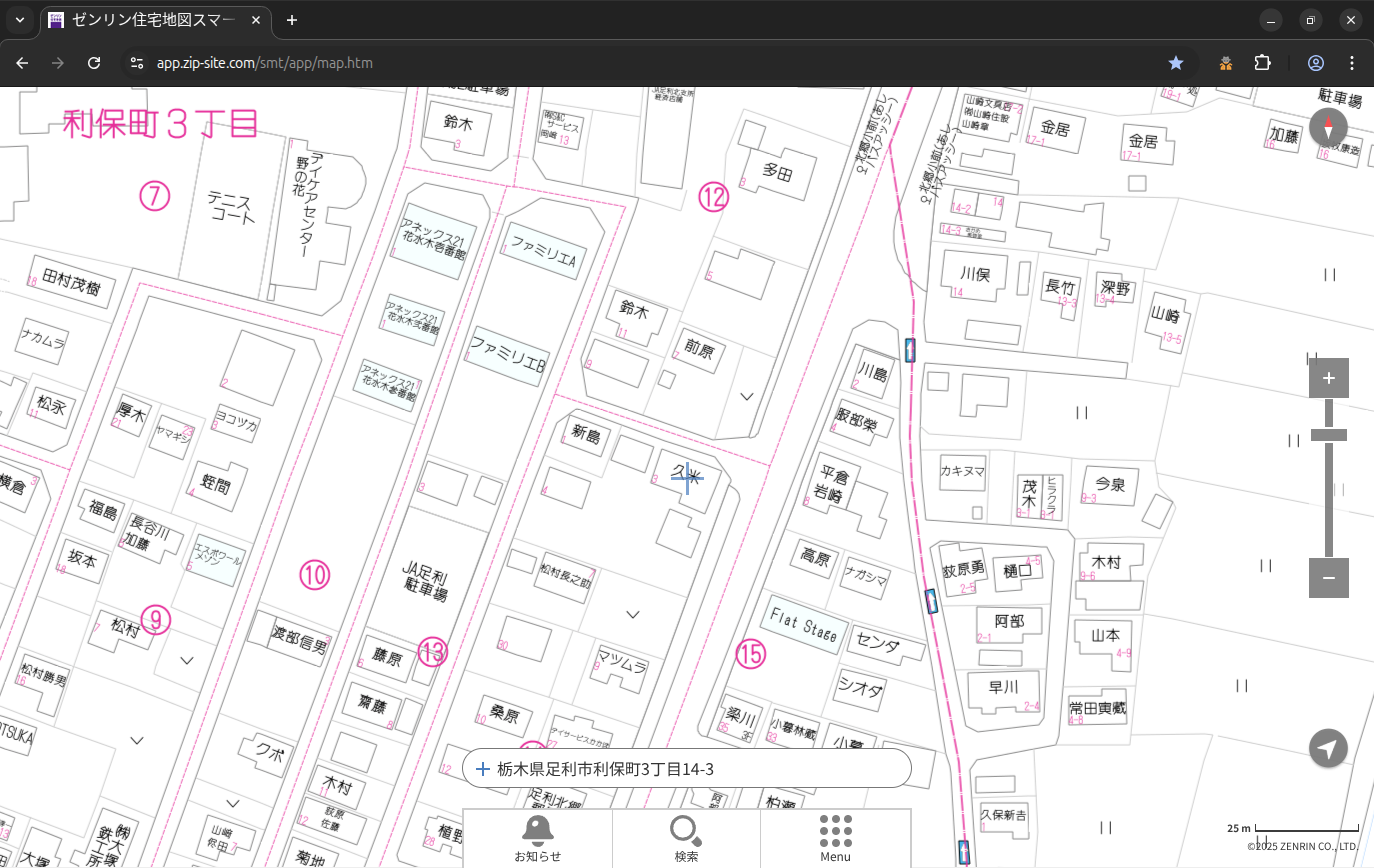The image size is (1374, 868).
Task: Click the current location arrow button
Action: pyautogui.click(x=1328, y=748)
